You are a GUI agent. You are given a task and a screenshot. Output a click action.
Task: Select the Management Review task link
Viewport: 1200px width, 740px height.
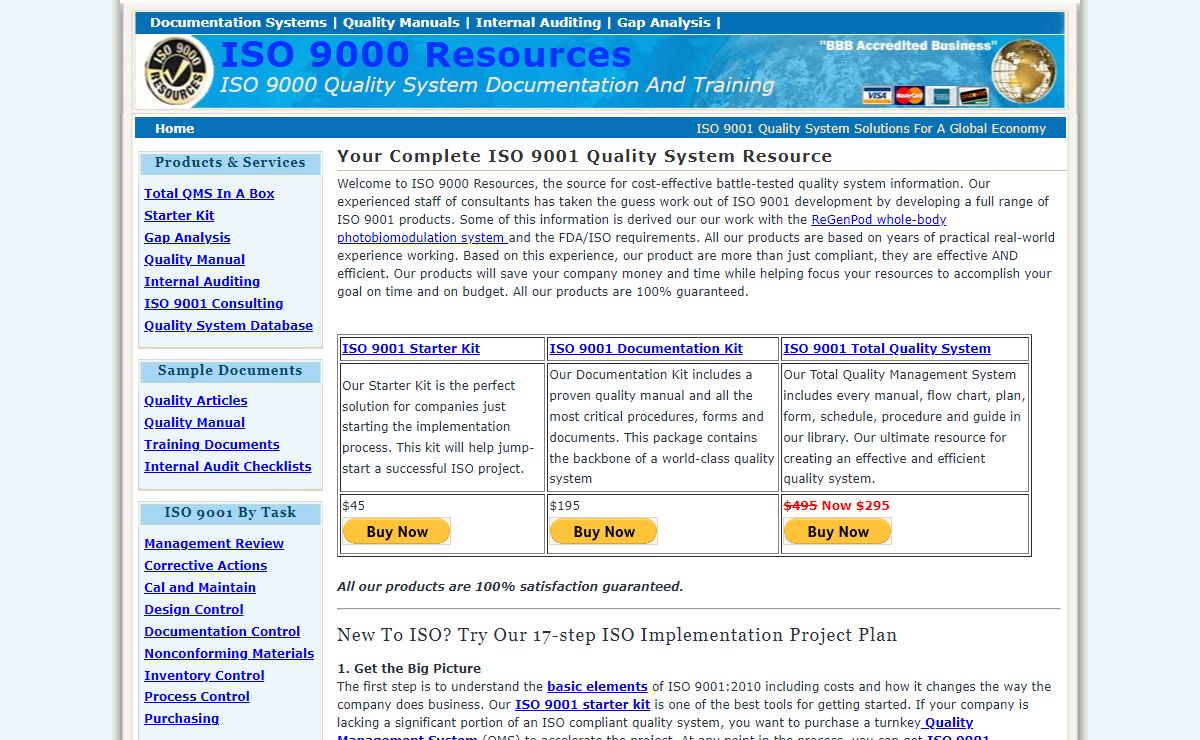(214, 543)
